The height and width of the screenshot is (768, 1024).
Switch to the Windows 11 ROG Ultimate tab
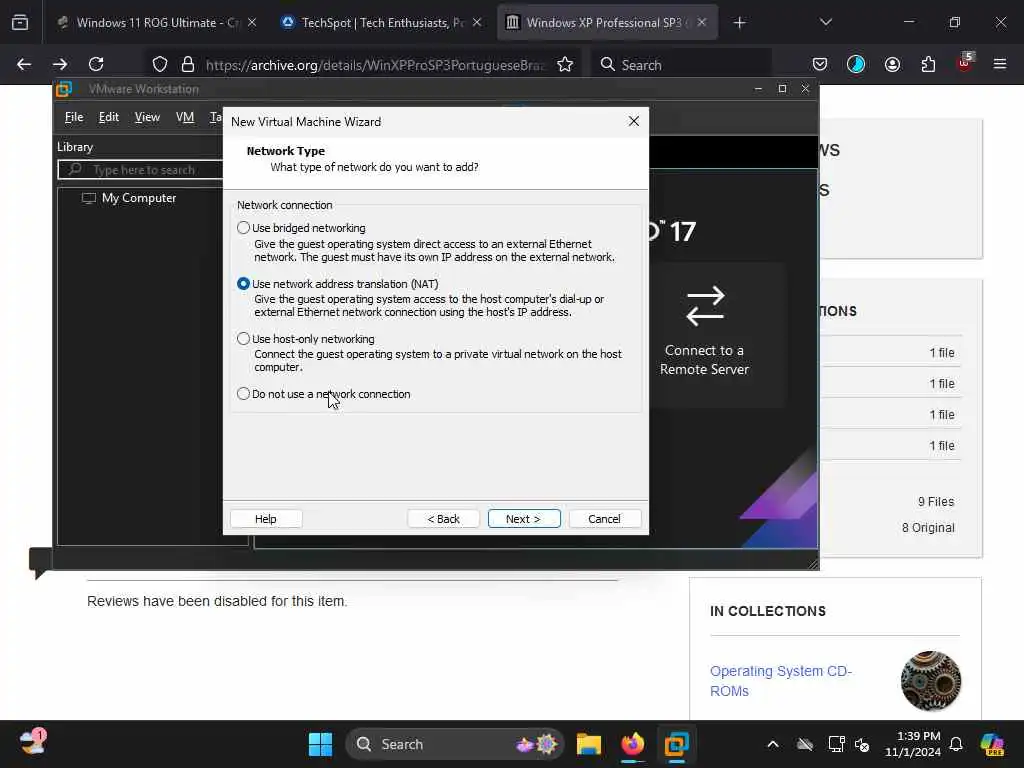pos(157,23)
